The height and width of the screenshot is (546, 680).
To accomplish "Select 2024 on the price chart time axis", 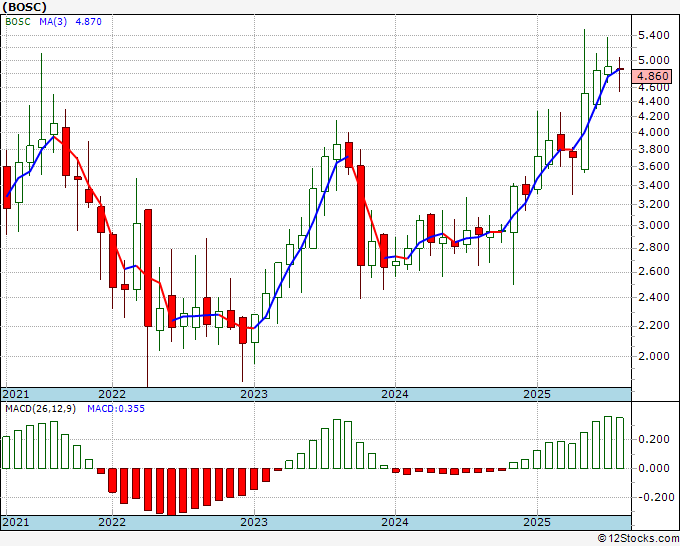I will [395, 394].
